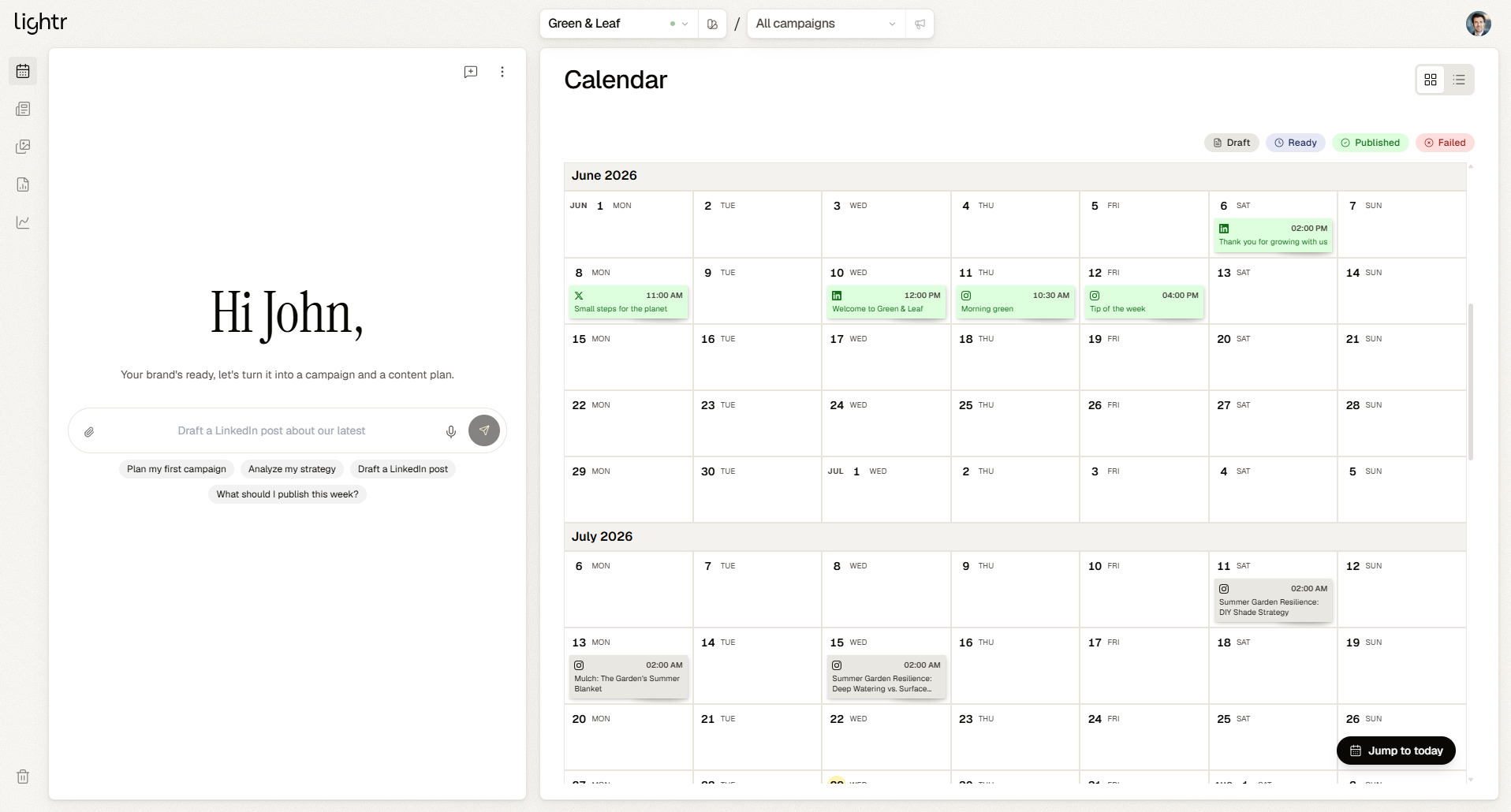Image resolution: width=1511 pixels, height=812 pixels.
Task: Click the Jump to today button
Action: (x=1396, y=751)
